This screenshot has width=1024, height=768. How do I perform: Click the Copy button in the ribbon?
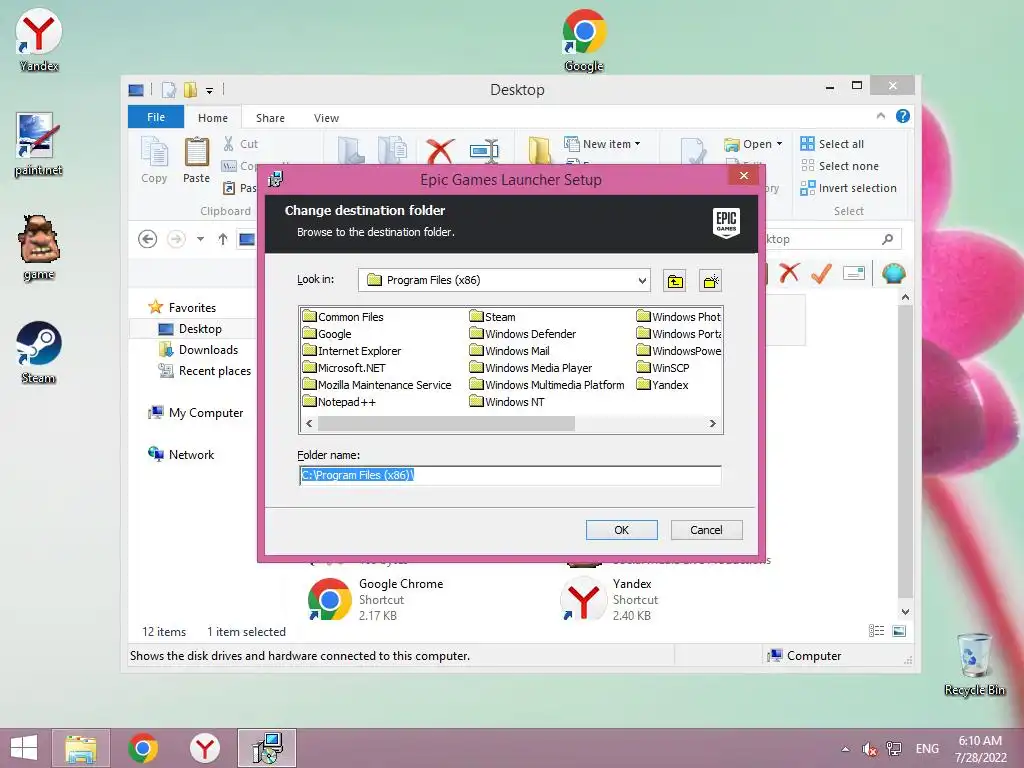tap(154, 160)
